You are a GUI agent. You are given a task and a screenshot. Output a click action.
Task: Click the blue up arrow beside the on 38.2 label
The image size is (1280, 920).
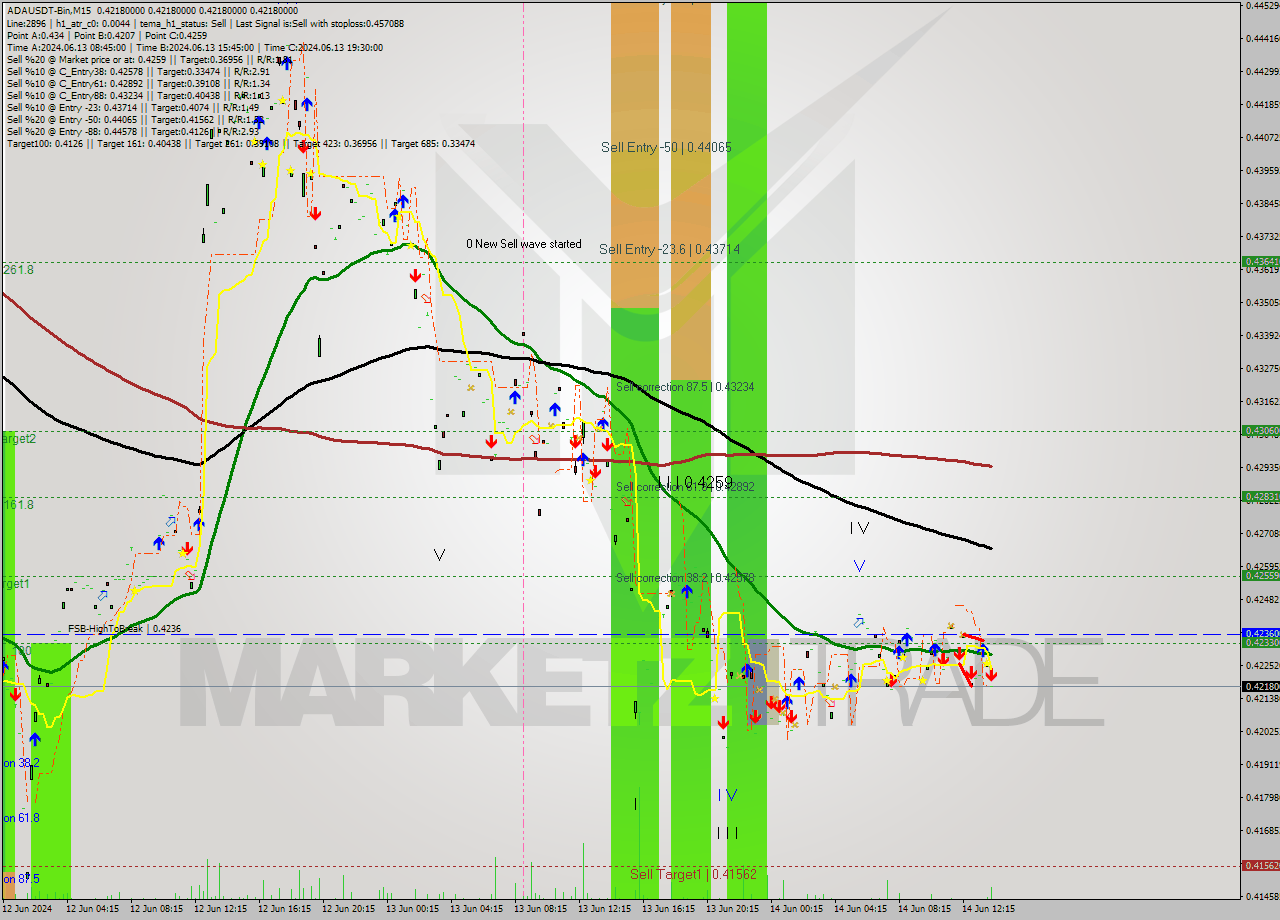[x=35, y=738]
